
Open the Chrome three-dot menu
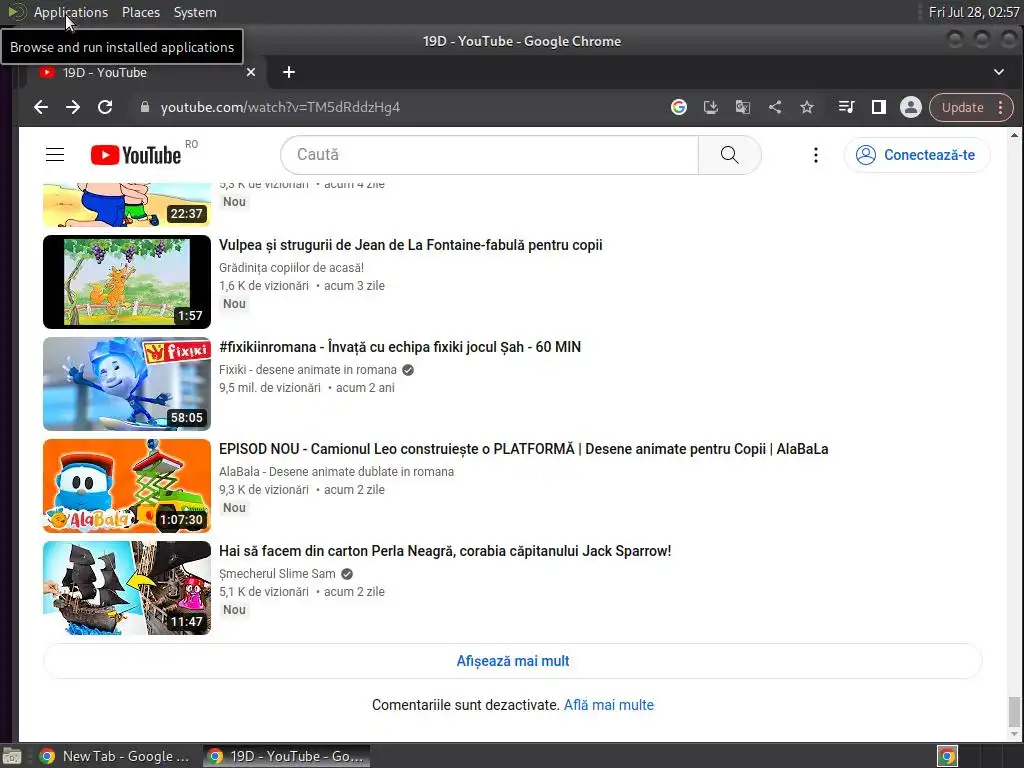point(1000,107)
